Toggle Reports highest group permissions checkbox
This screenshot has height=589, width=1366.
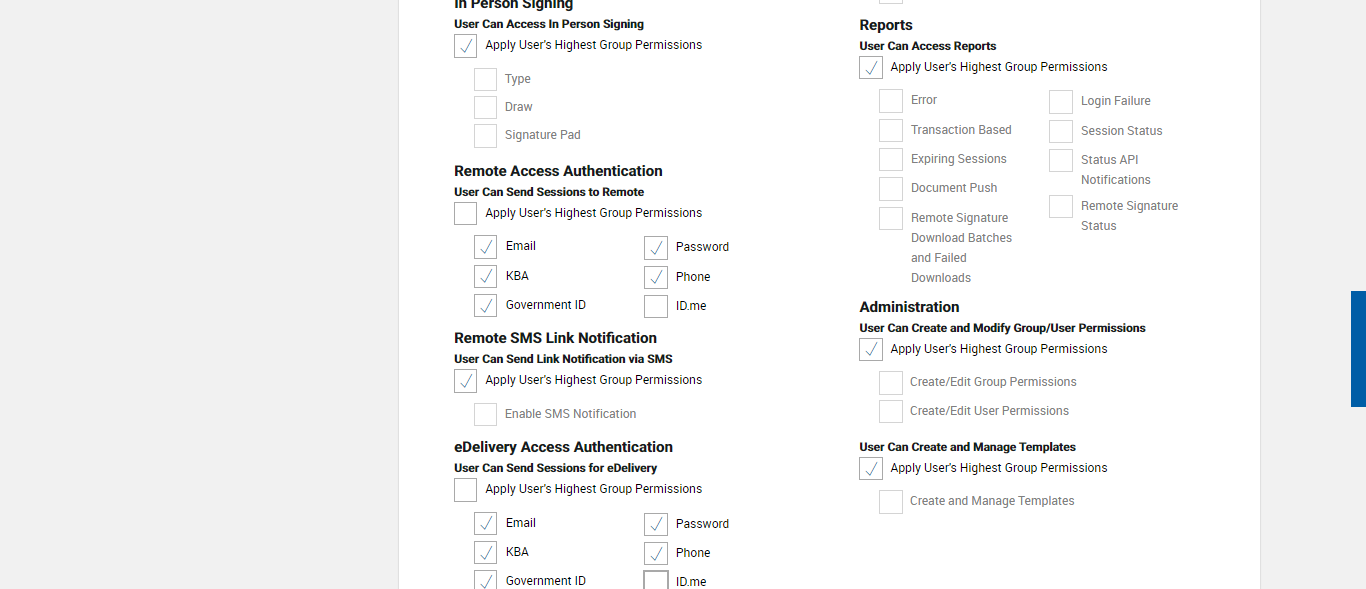click(x=871, y=68)
